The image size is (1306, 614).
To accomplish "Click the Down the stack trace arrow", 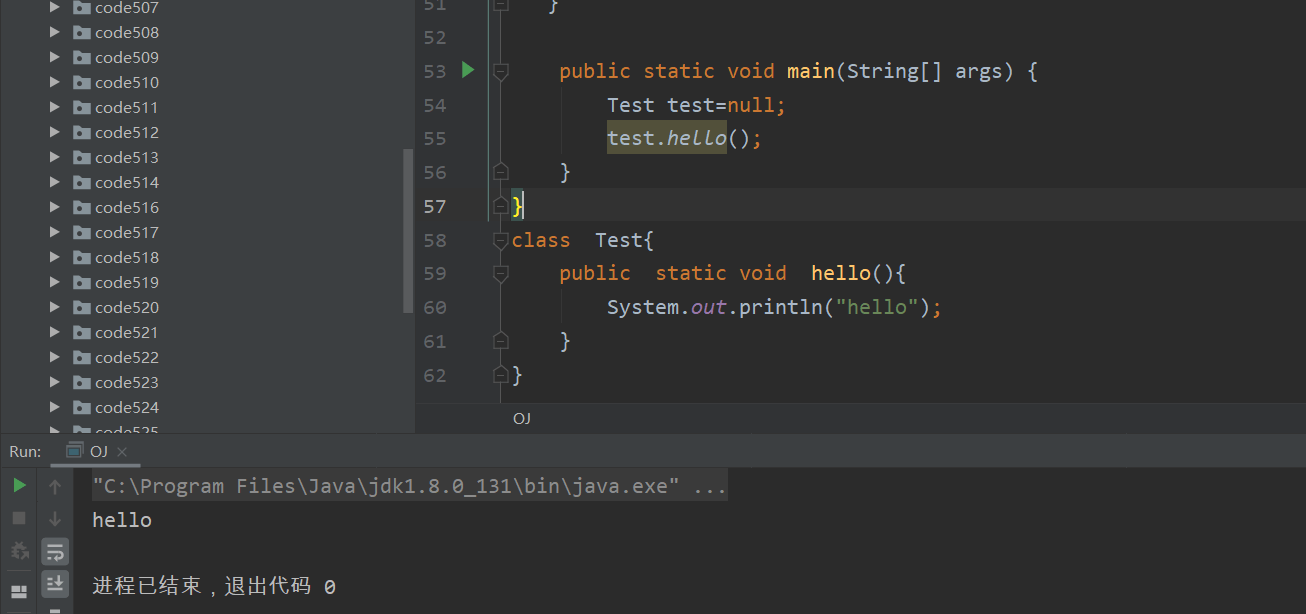I will point(55,518).
